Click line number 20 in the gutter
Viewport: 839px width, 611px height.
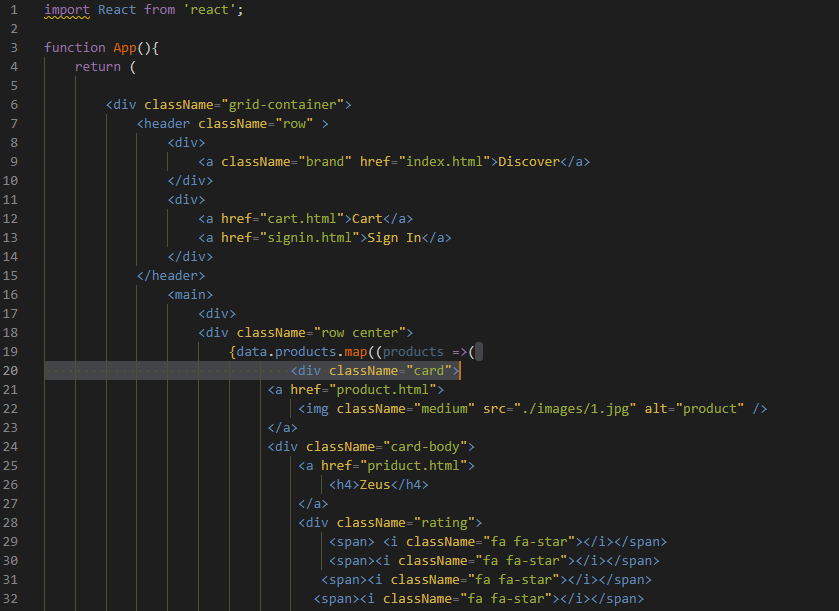click(x=10, y=371)
